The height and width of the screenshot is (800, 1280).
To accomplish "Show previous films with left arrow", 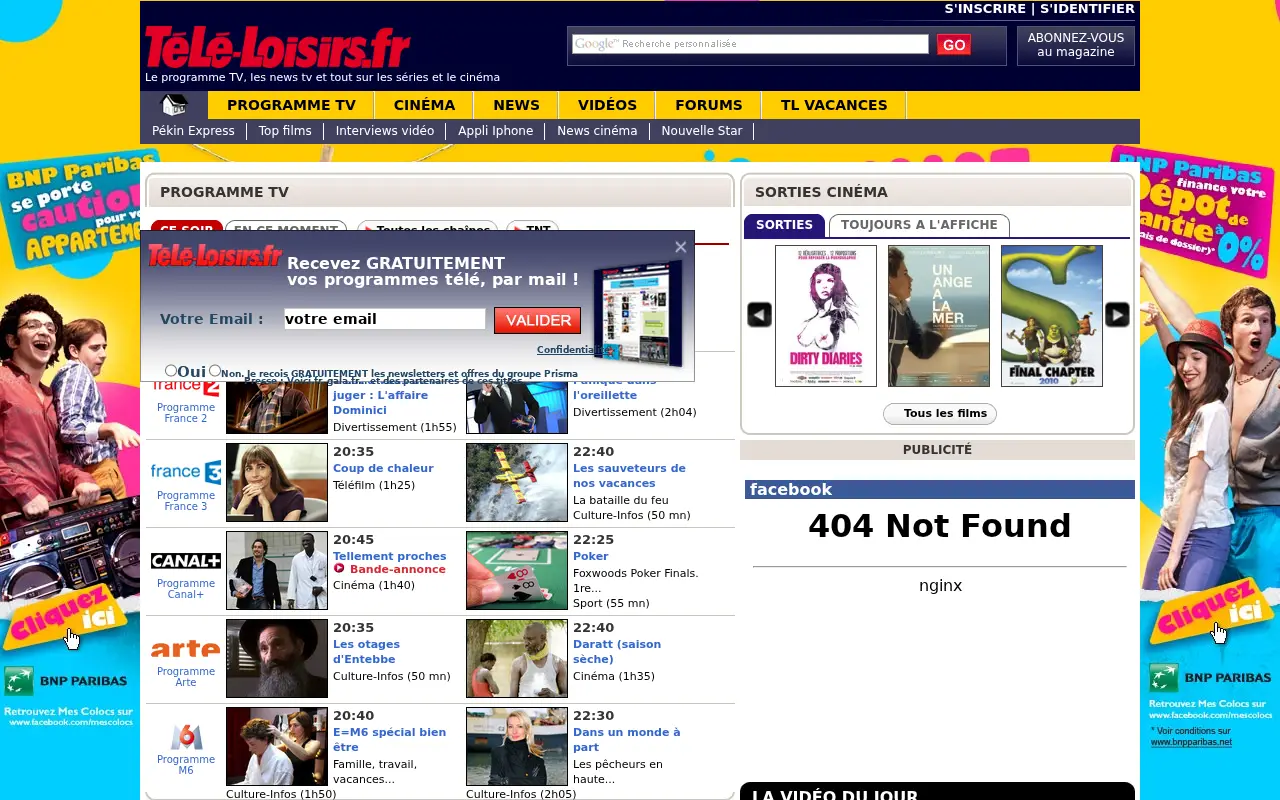I will point(759,315).
